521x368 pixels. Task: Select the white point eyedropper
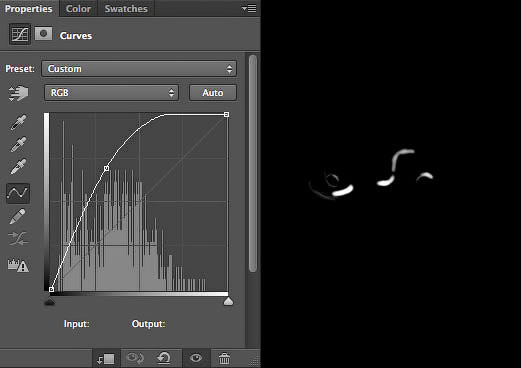[x=18, y=166]
